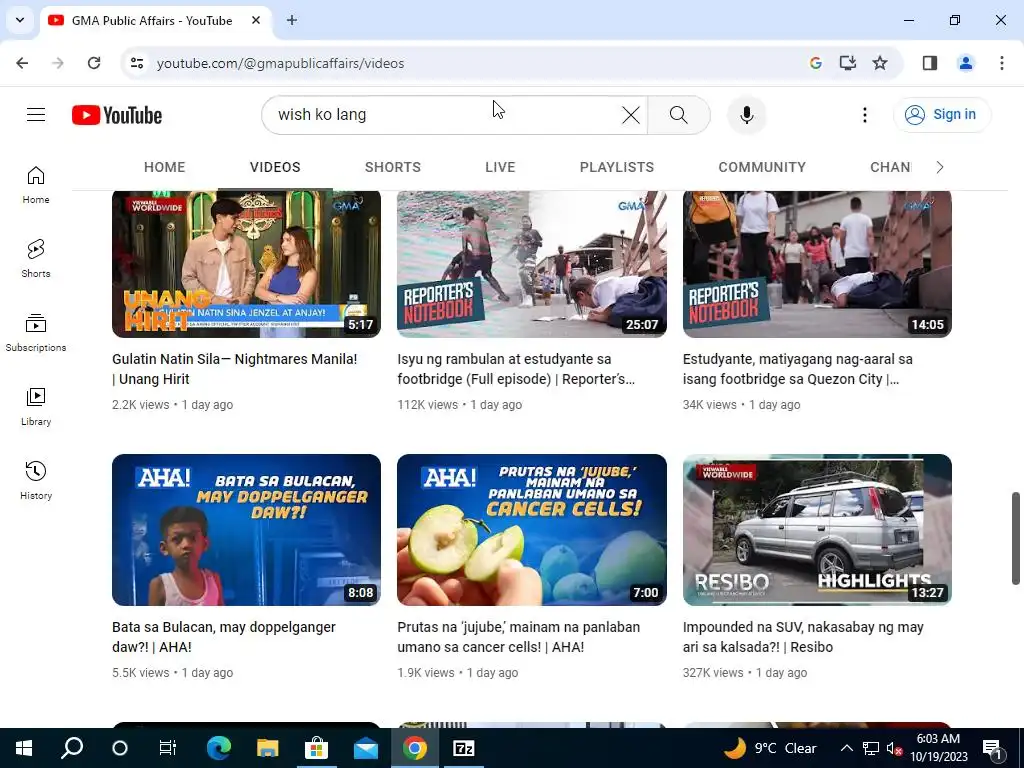
Task: Switch to the COMMUNITY channel tab
Action: (762, 167)
